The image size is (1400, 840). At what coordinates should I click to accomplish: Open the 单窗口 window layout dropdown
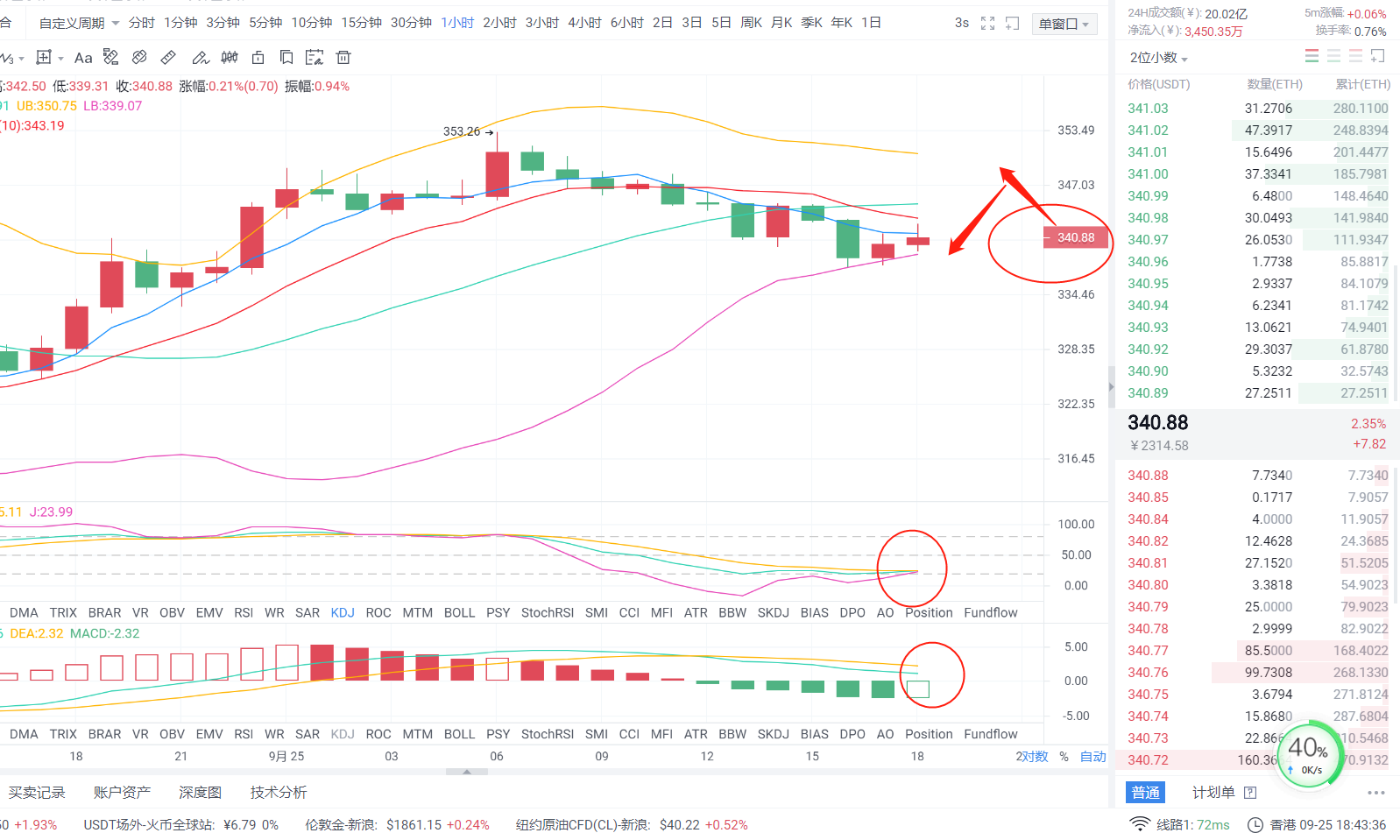[x=1064, y=25]
